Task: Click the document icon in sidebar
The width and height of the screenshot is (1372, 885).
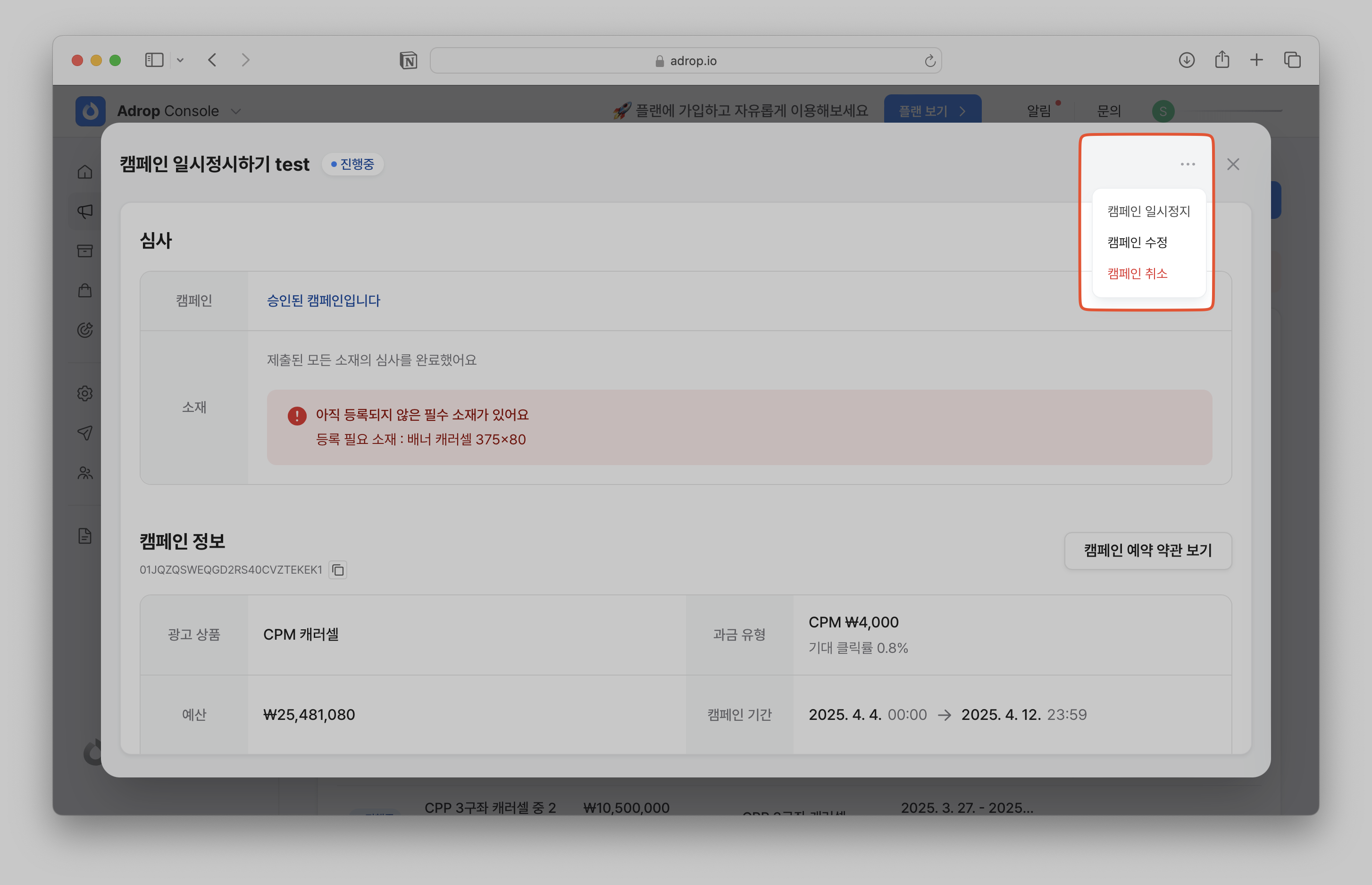Action: pyautogui.click(x=85, y=536)
